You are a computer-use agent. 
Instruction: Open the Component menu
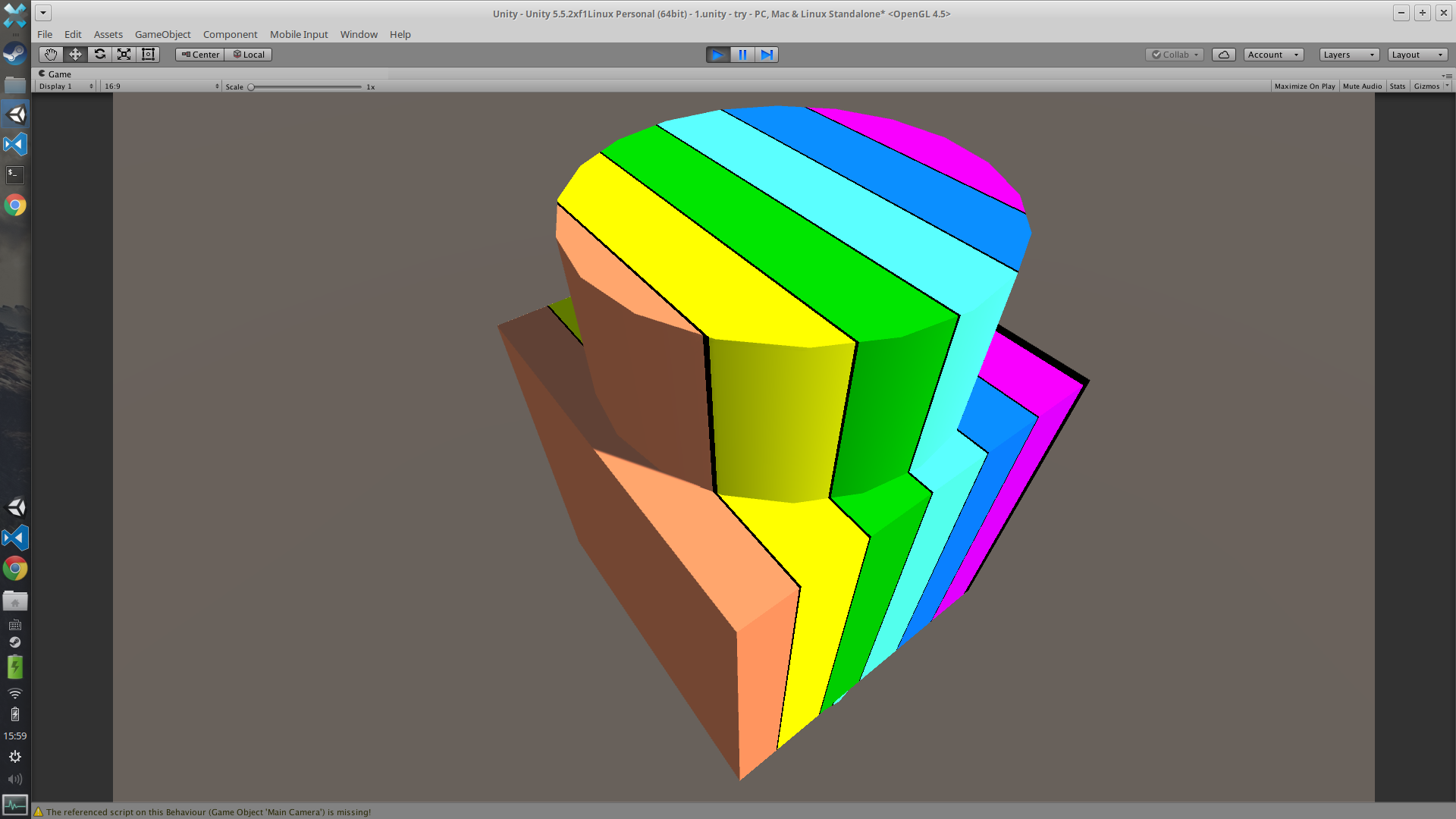click(230, 34)
